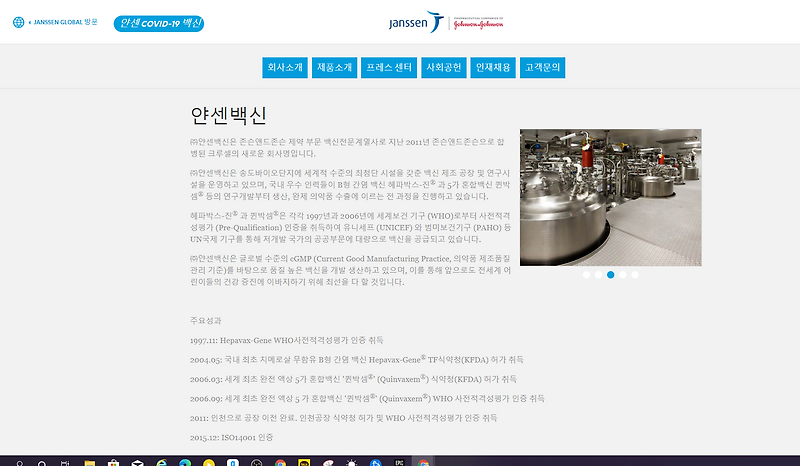Click the factory tanks carousel photo
800x466 pixels.
[x=611, y=197]
